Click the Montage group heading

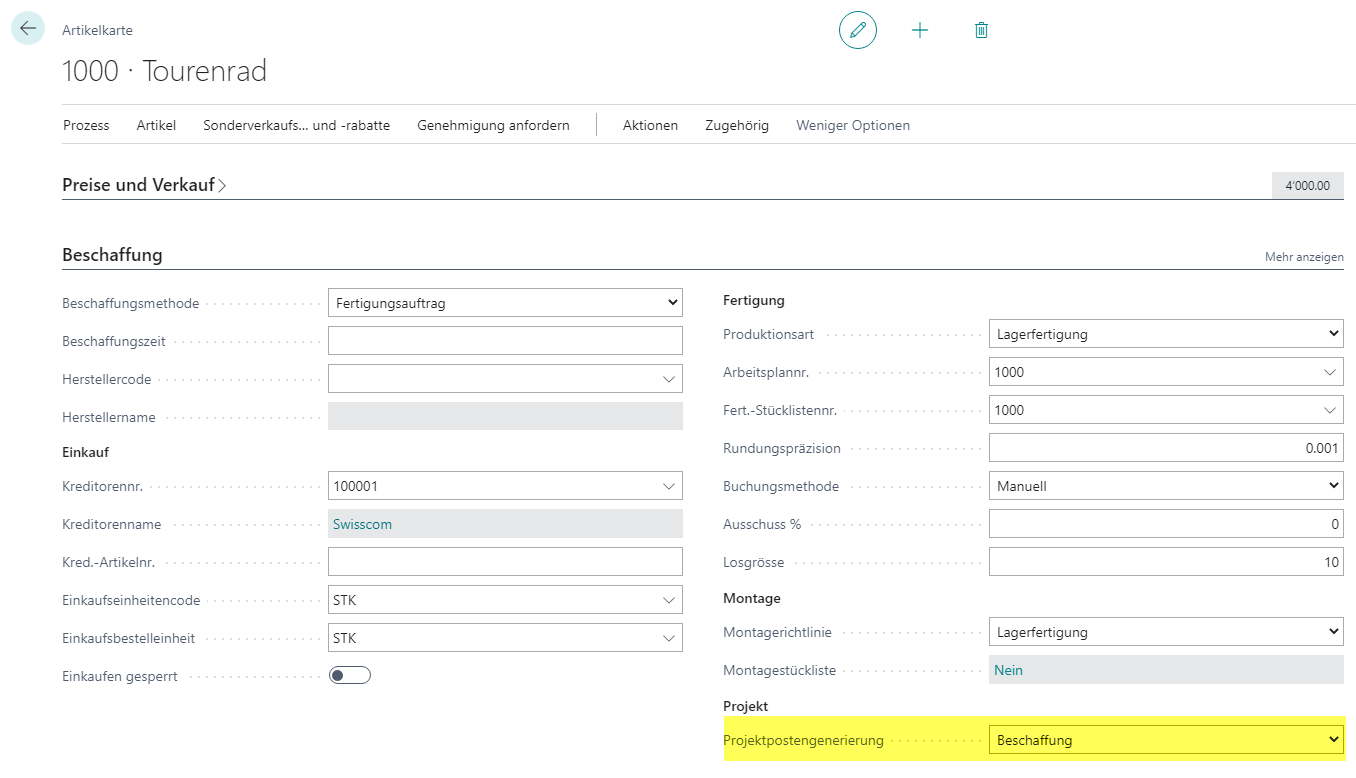[752, 598]
